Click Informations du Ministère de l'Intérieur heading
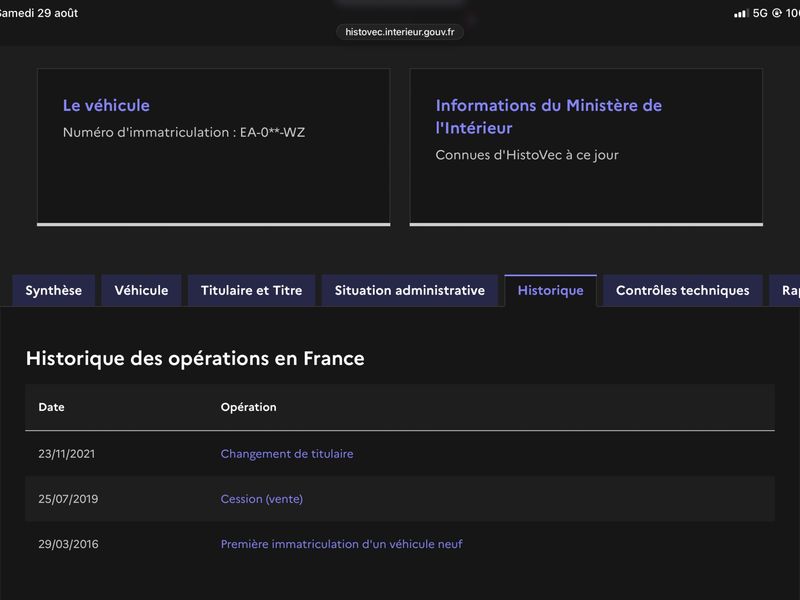 548,116
